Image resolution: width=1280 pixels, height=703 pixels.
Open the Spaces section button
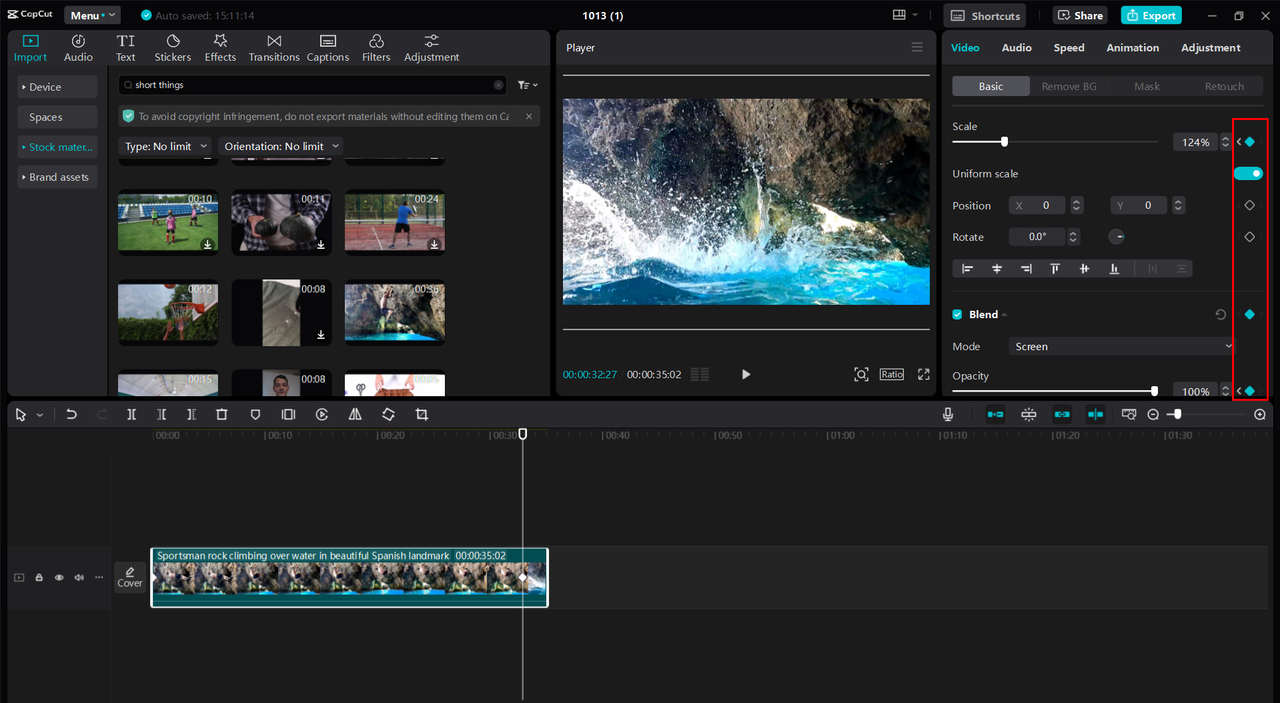[57, 117]
